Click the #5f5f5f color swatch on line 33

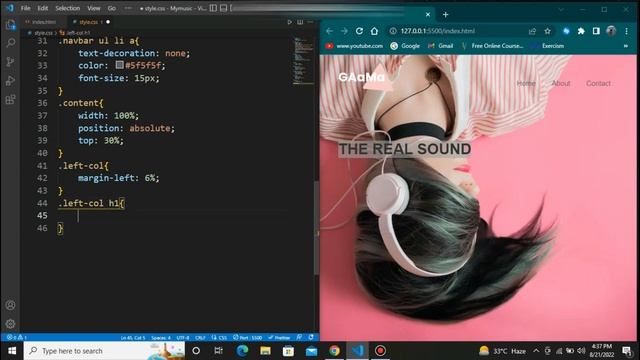[120, 65]
